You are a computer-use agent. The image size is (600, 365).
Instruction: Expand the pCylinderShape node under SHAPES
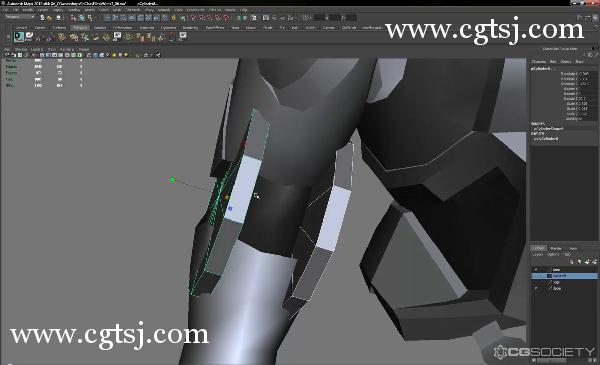pos(548,129)
